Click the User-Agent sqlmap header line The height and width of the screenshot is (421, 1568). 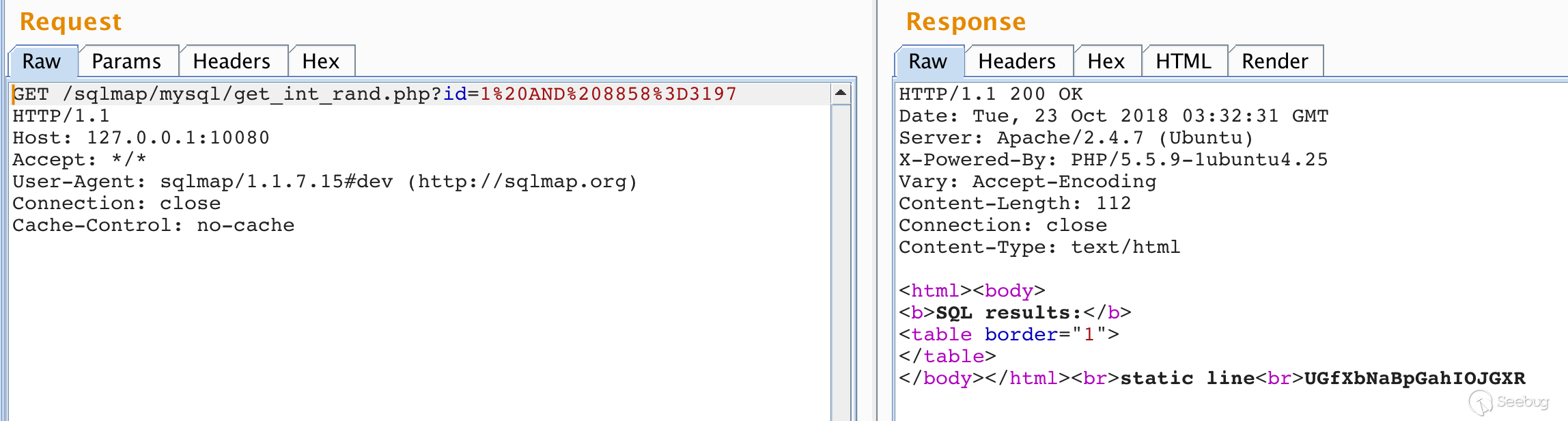tap(325, 181)
